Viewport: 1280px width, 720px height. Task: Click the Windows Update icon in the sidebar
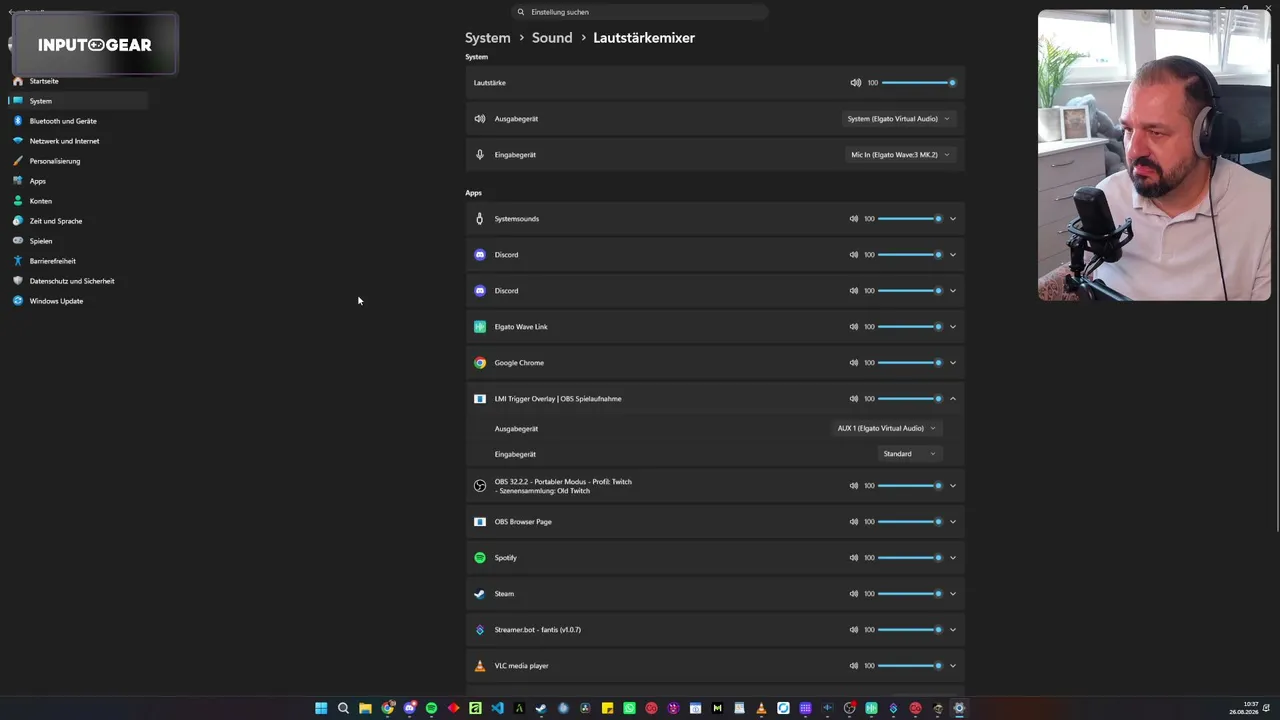click(18, 301)
